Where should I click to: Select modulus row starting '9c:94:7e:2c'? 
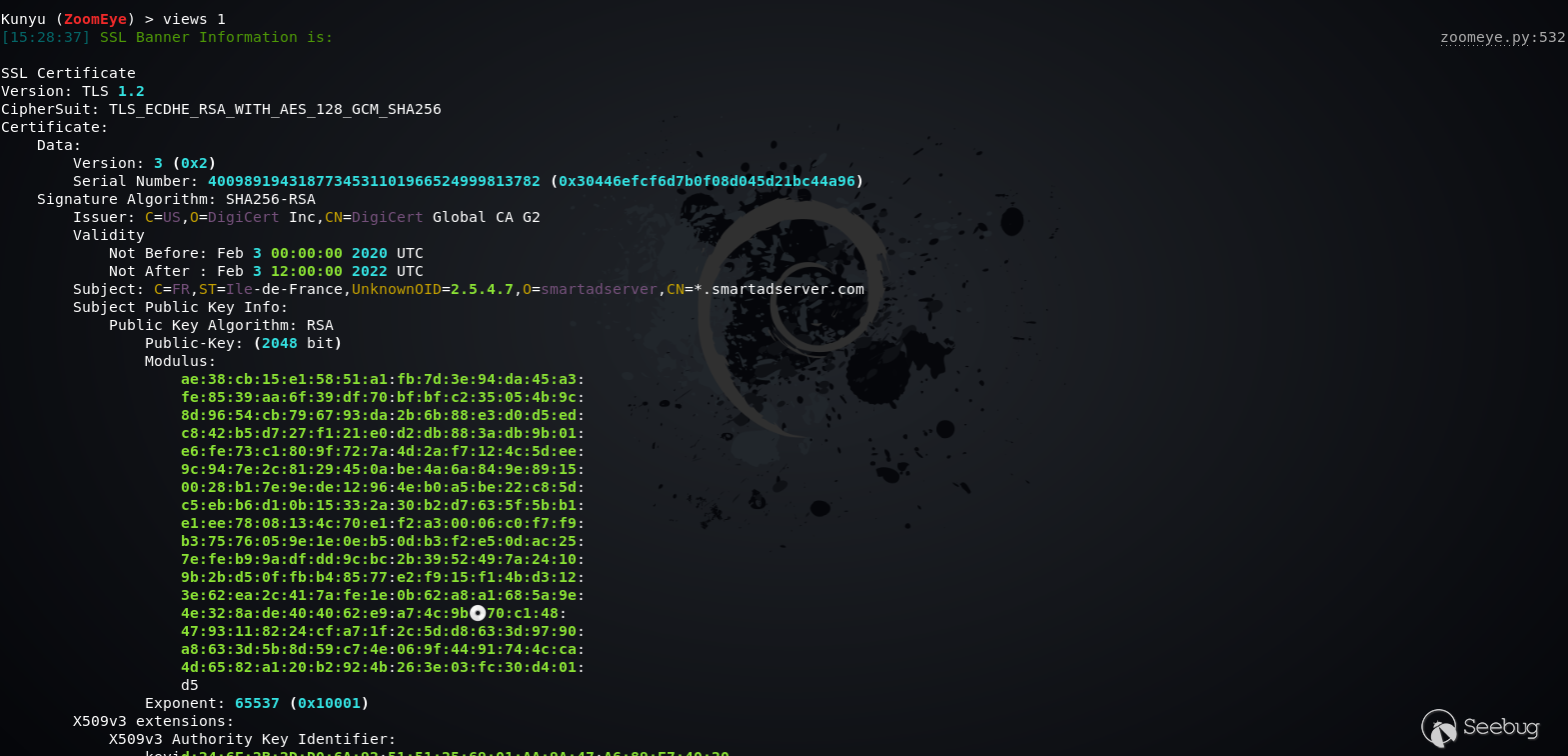383,469
